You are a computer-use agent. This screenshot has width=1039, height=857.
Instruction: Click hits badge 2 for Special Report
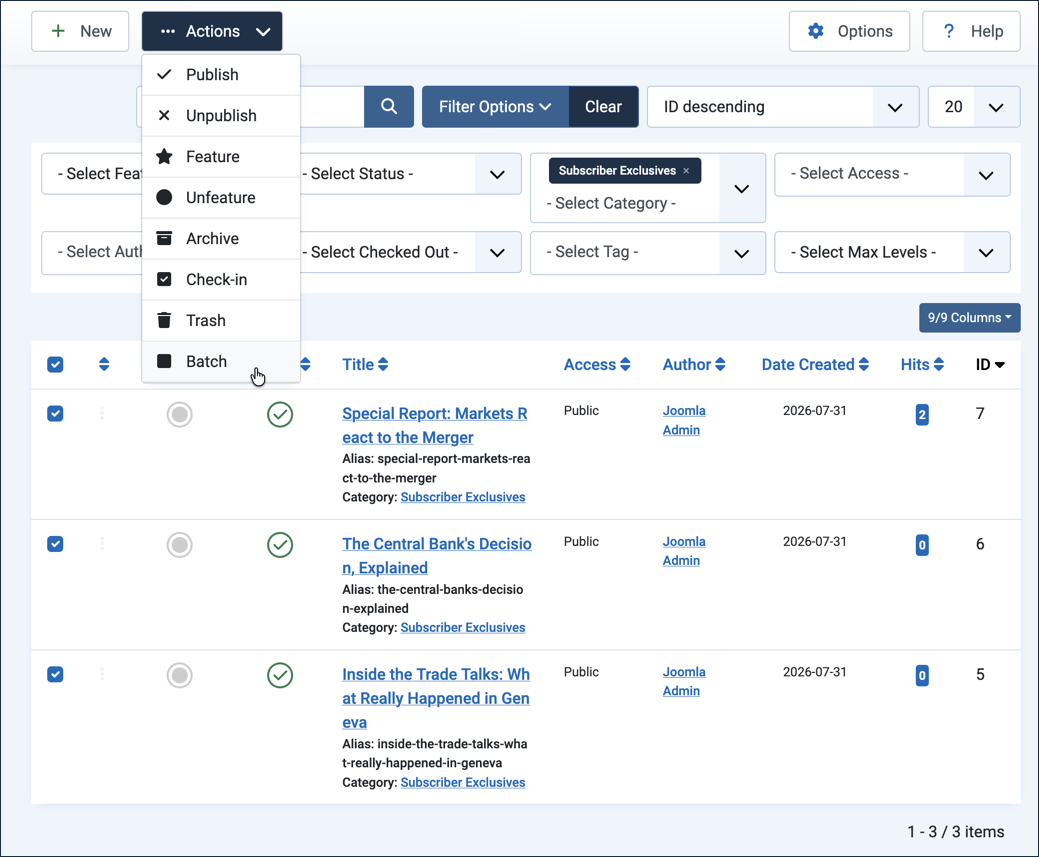[921, 415]
